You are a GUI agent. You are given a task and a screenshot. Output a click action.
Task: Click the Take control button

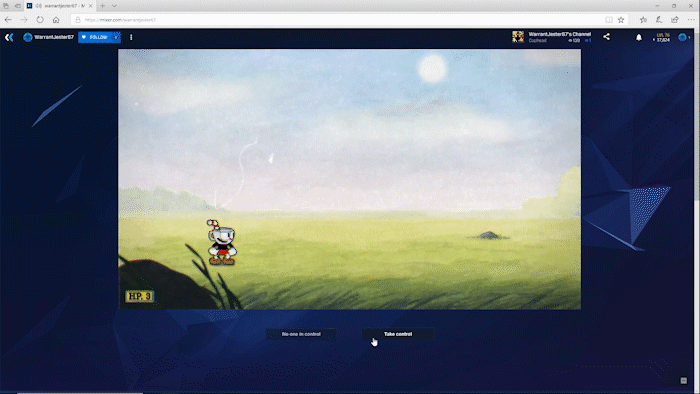pos(398,334)
